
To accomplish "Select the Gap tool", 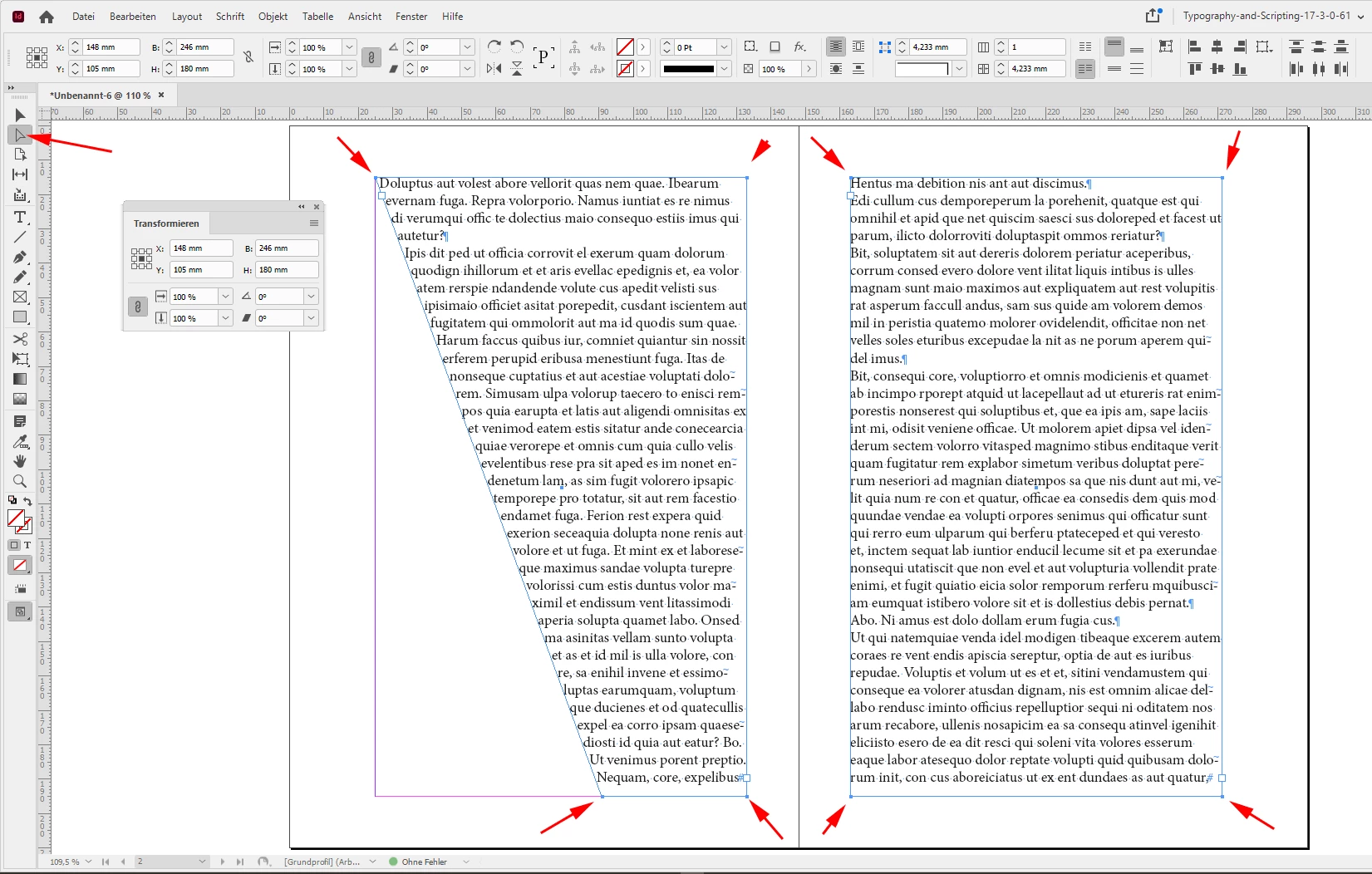I will click(20, 174).
